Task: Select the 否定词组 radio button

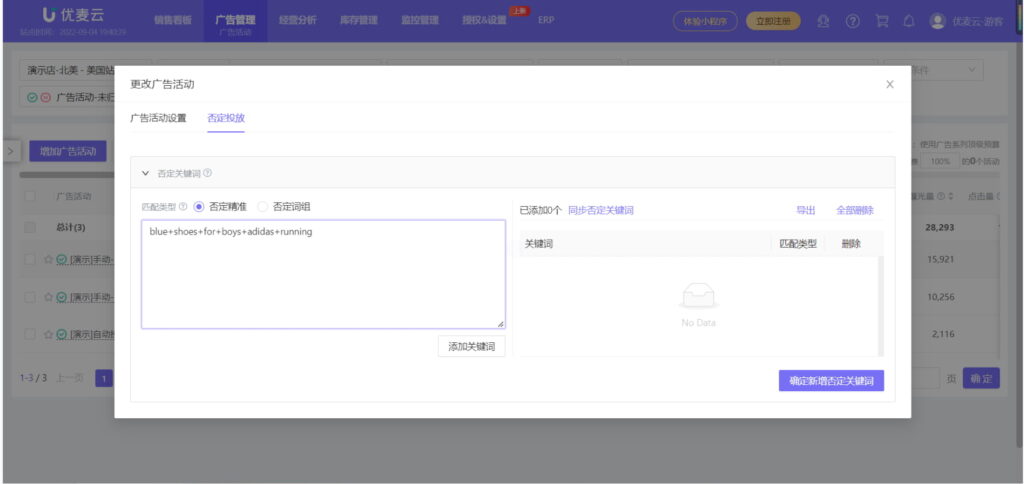Action: (x=263, y=207)
